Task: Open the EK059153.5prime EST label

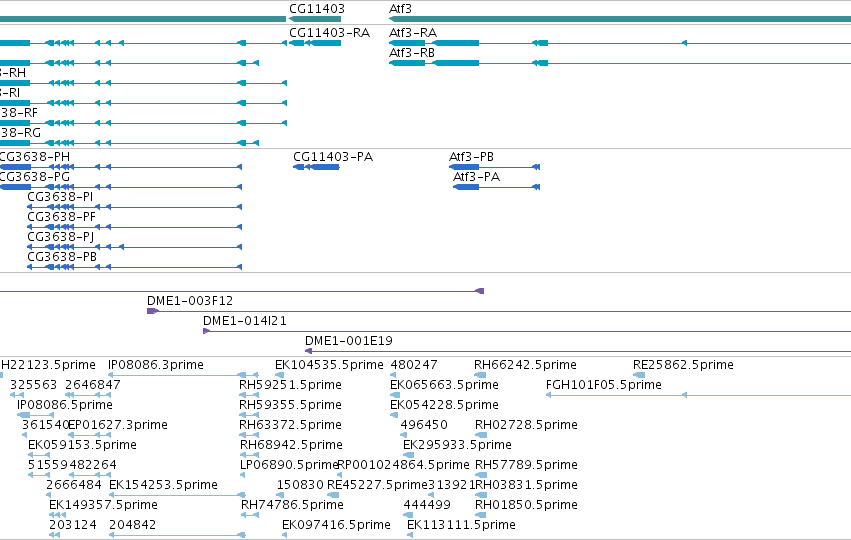Action: 82,445
